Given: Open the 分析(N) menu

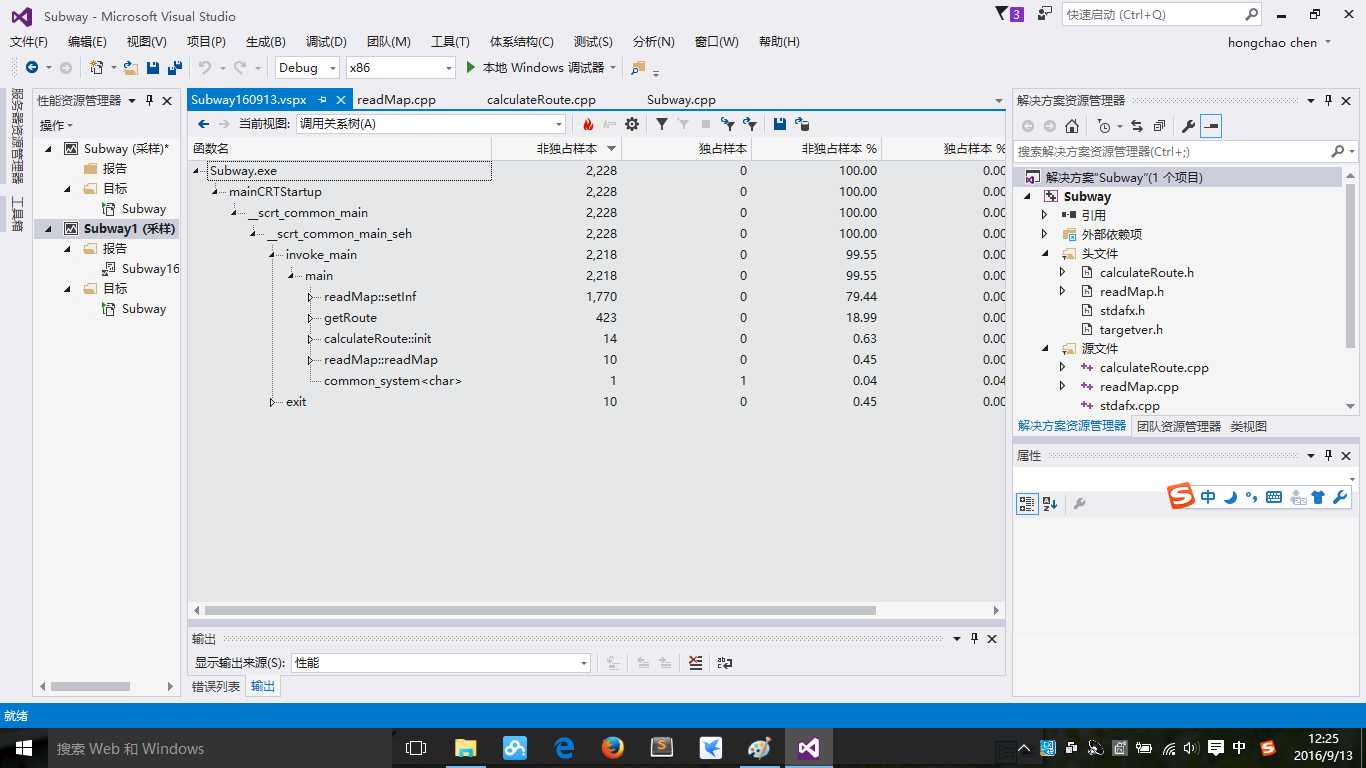Looking at the screenshot, I should (x=654, y=42).
